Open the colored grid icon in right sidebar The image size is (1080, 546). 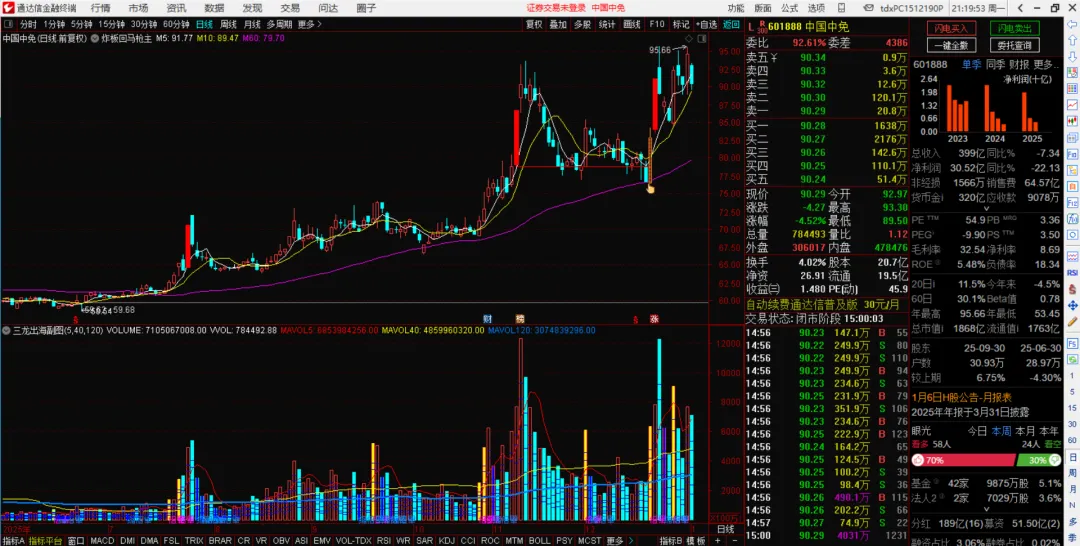(x=1072, y=88)
